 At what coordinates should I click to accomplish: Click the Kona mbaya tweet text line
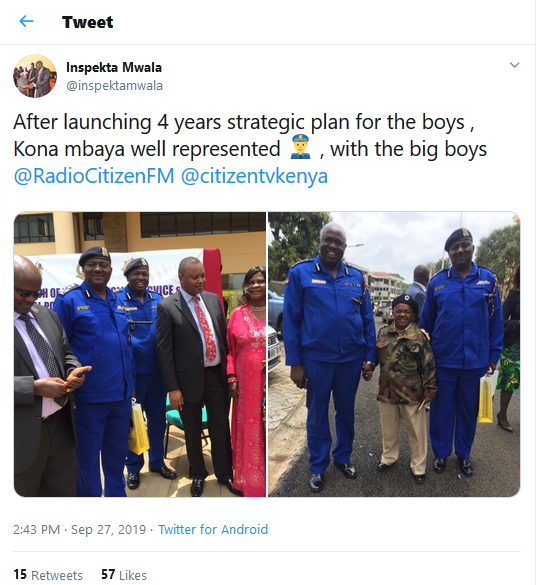250,149
